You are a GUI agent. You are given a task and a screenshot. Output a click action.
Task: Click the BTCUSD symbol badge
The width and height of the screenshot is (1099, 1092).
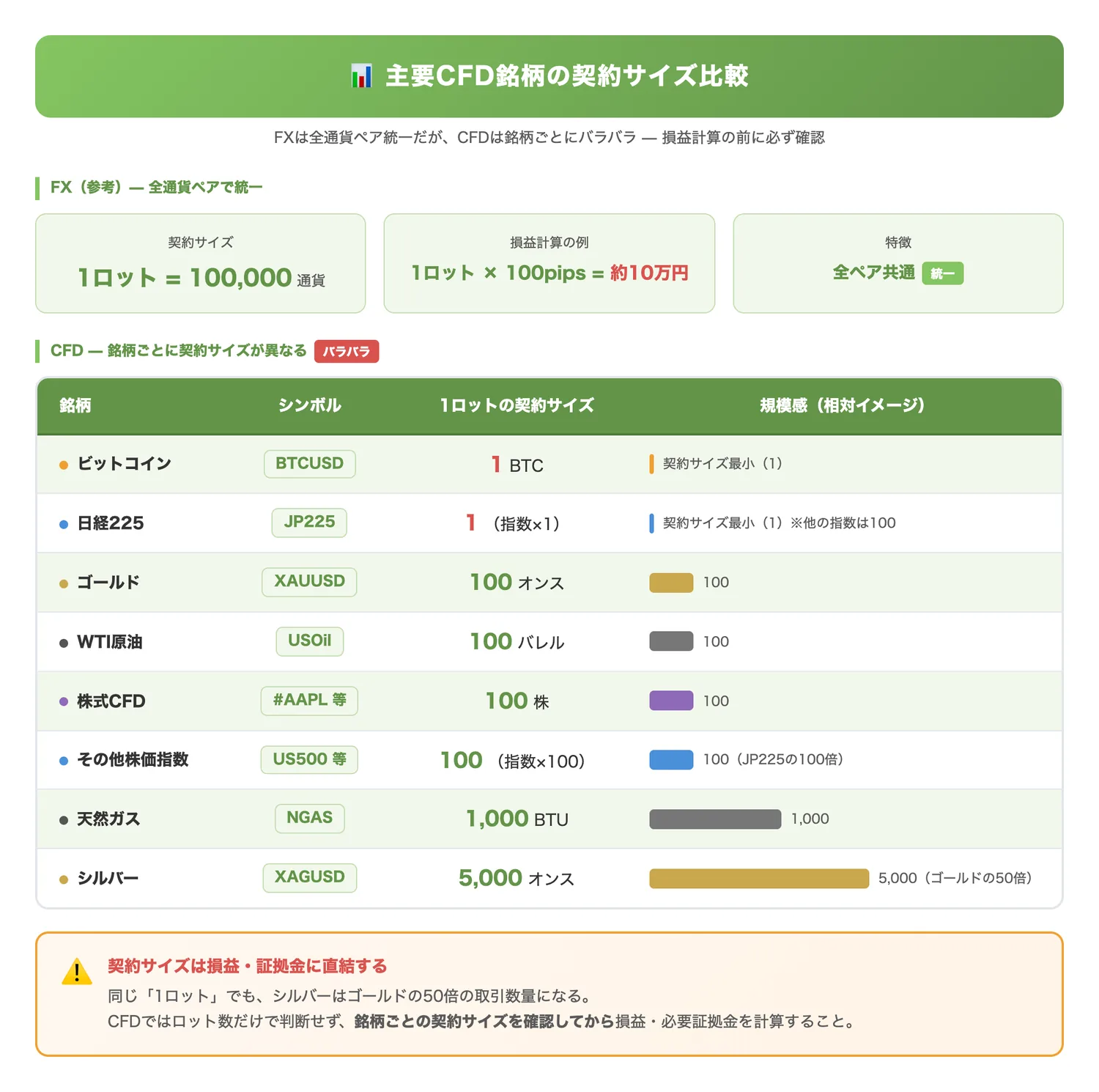[x=310, y=464]
